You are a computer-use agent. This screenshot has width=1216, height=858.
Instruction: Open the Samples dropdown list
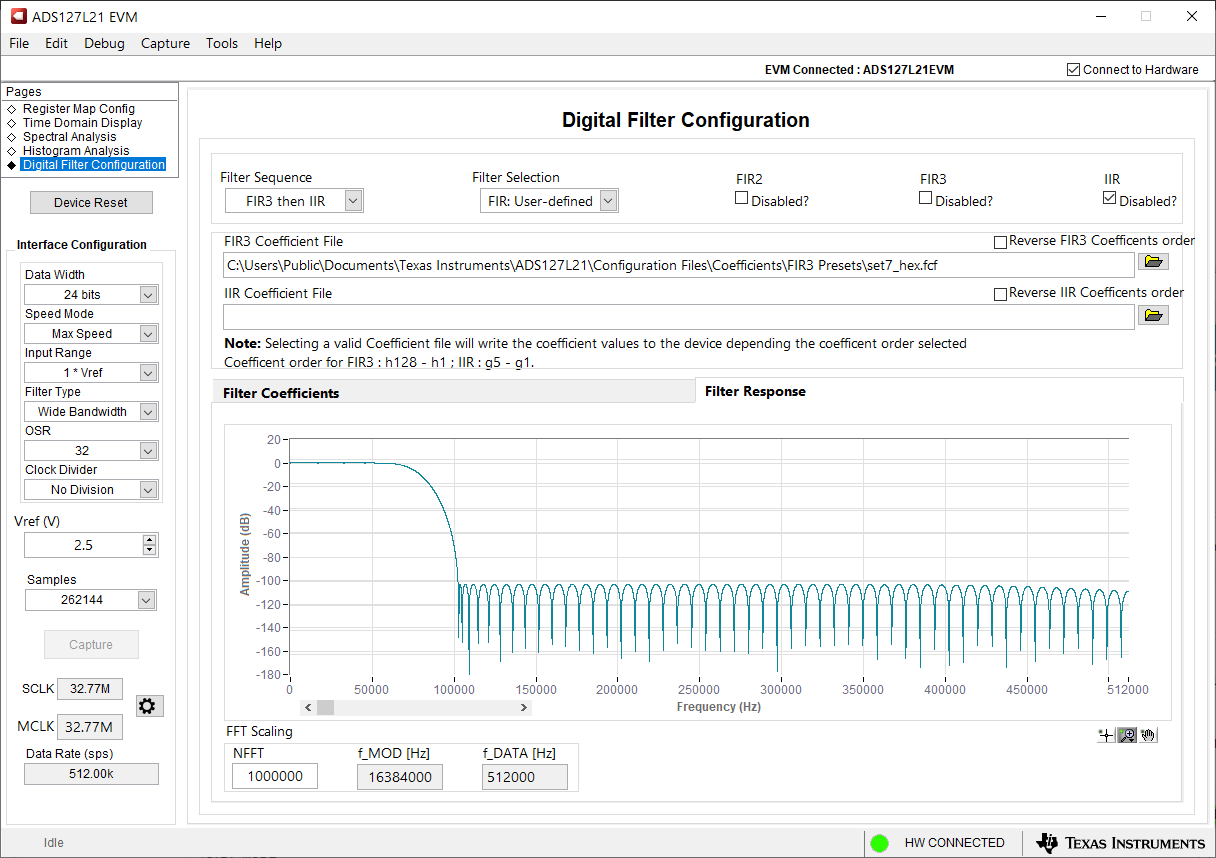[146, 600]
